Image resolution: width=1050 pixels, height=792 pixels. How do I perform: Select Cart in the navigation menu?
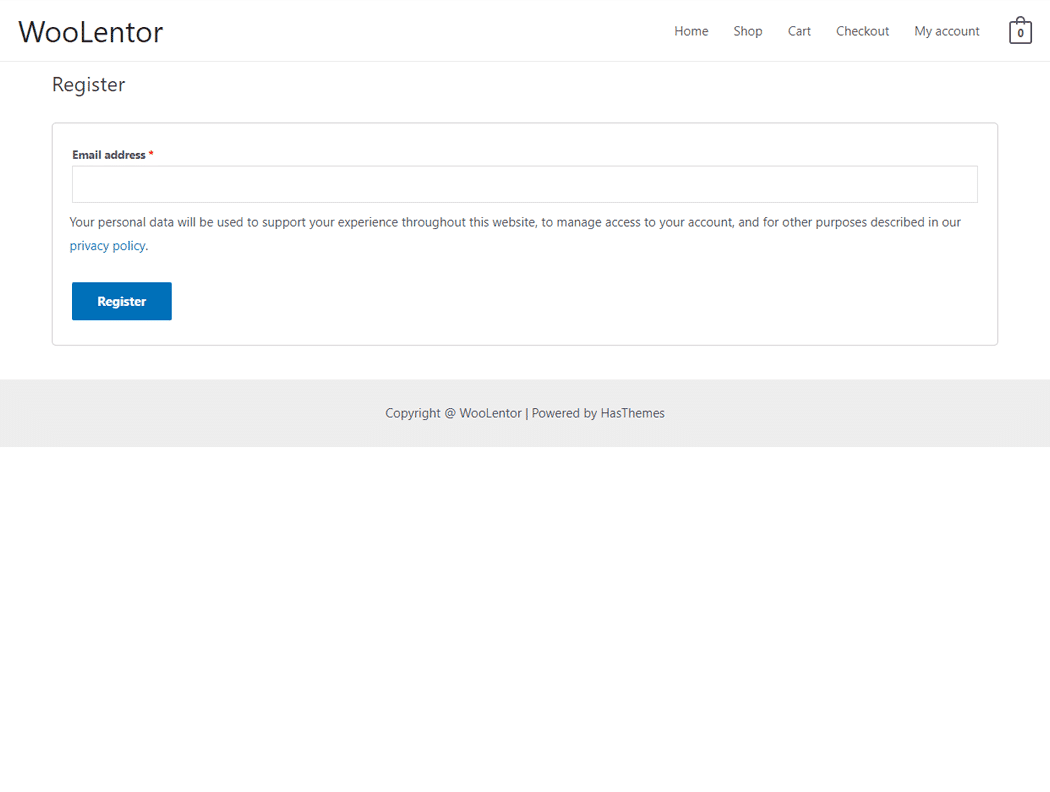tap(799, 31)
